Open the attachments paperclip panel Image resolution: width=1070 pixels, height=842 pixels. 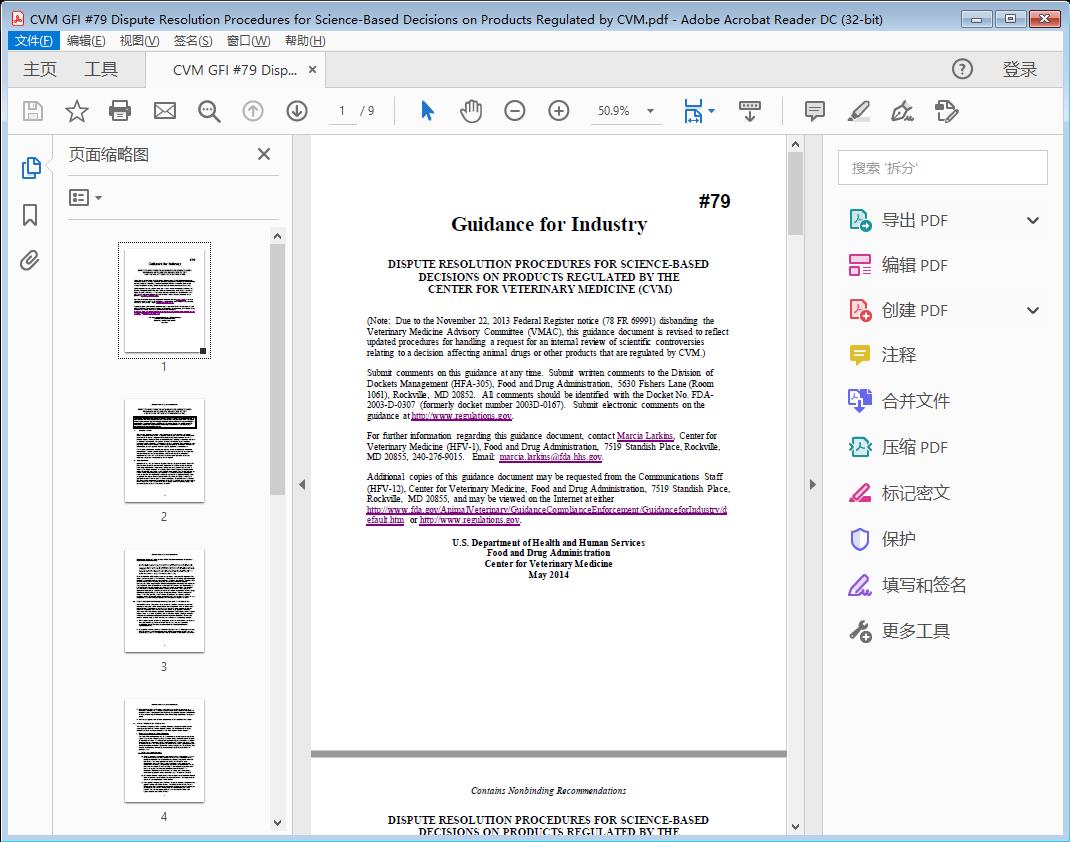coord(30,261)
